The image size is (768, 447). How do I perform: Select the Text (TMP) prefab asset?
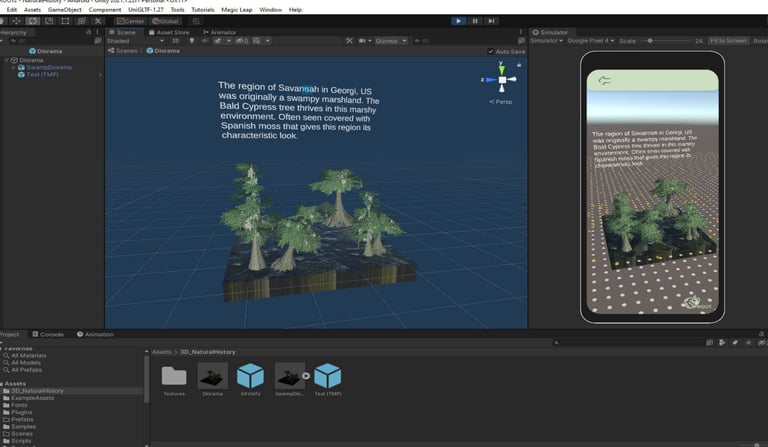pos(327,375)
